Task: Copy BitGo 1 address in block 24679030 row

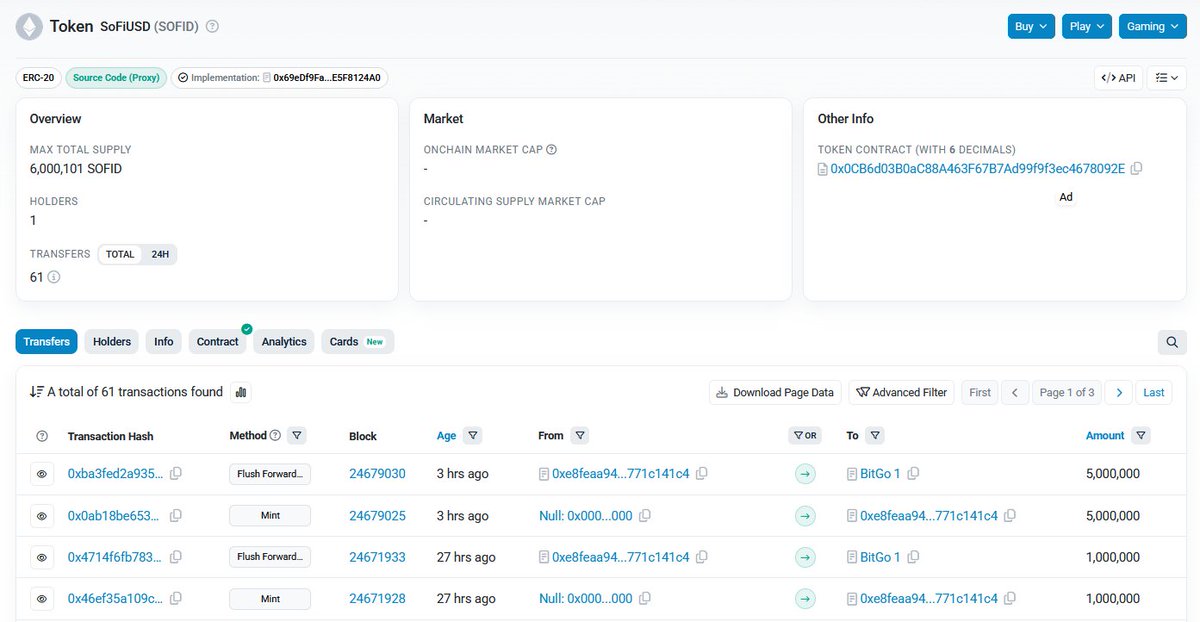Action: coord(913,474)
